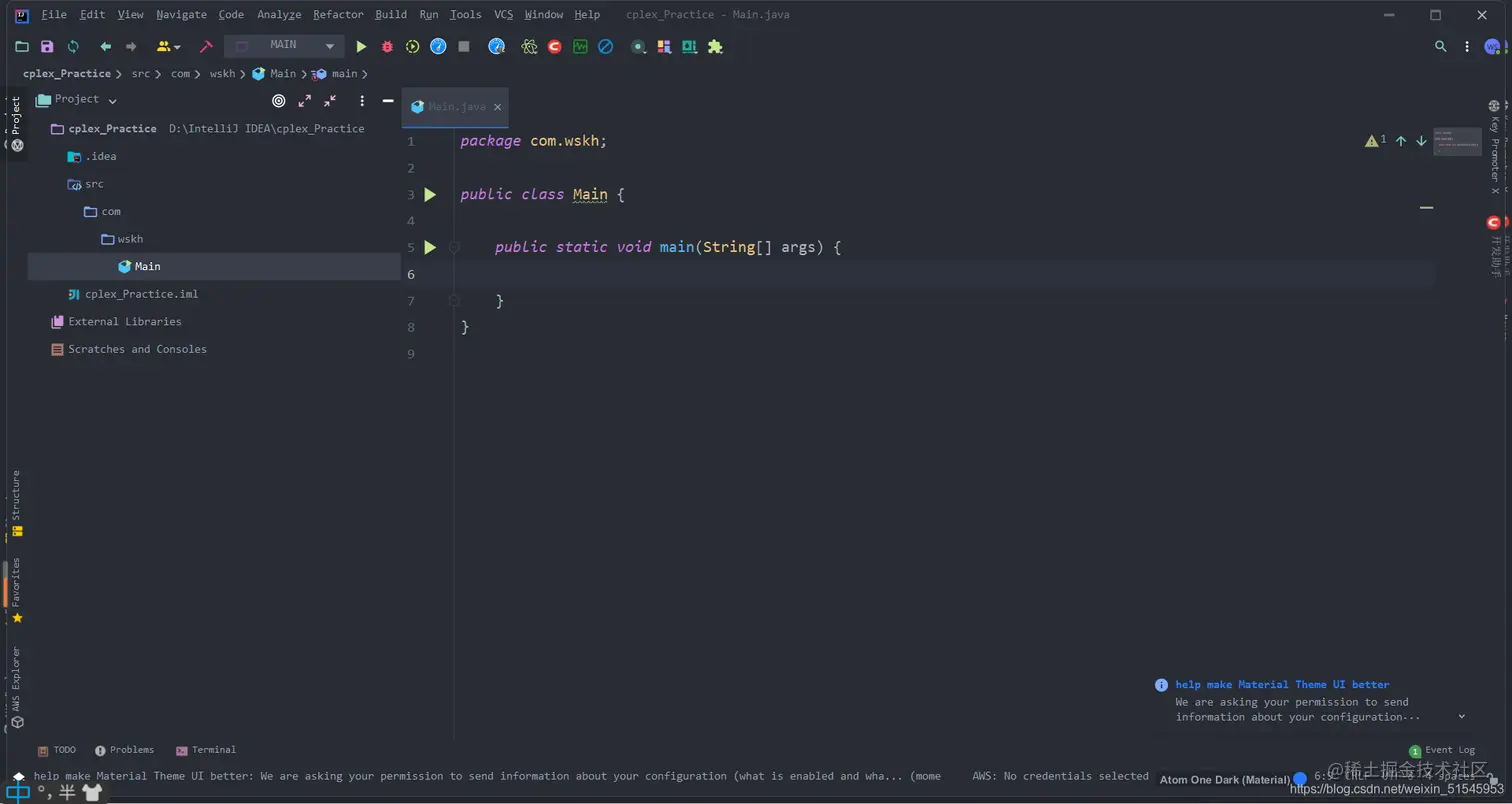Expand the Material Theme notification chevron
This screenshot has height=804, width=1512.
(x=1462, y=716)
